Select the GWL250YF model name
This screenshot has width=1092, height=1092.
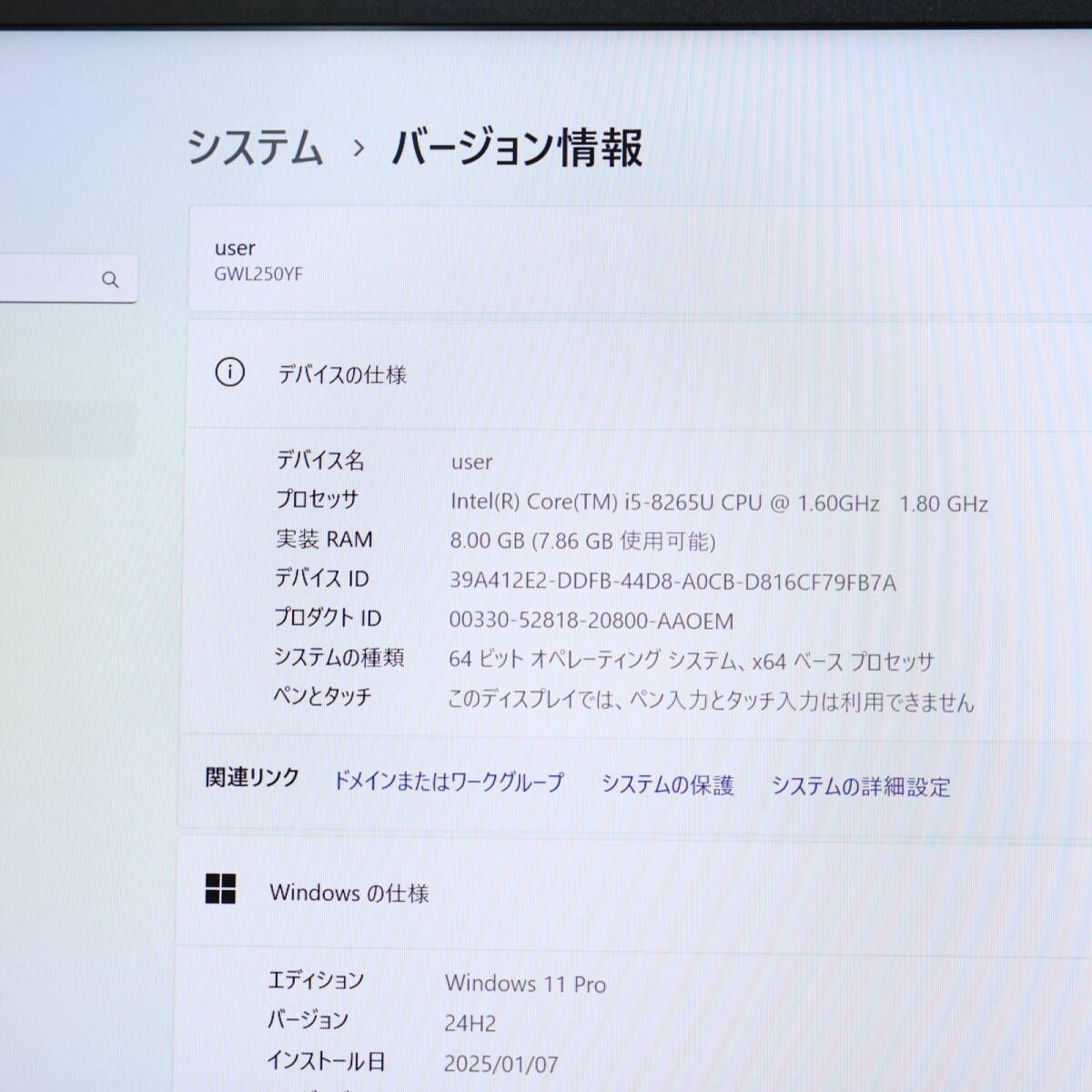coord(258,274)
